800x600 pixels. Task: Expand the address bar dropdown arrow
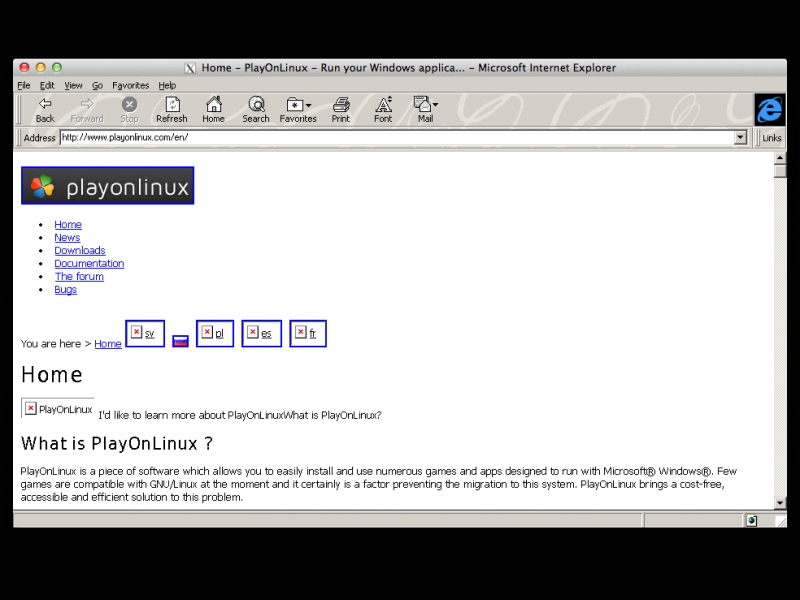(x=740, y=137)
